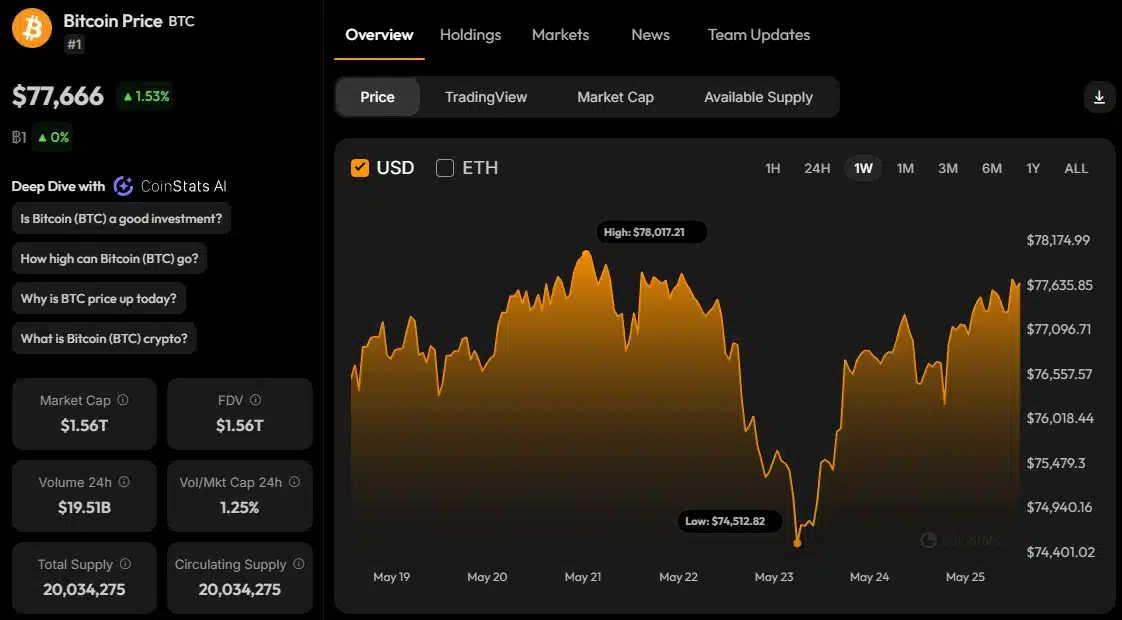Click the Low: $74,512.82 label
The image size is (1122, 620).
[729, 521]
